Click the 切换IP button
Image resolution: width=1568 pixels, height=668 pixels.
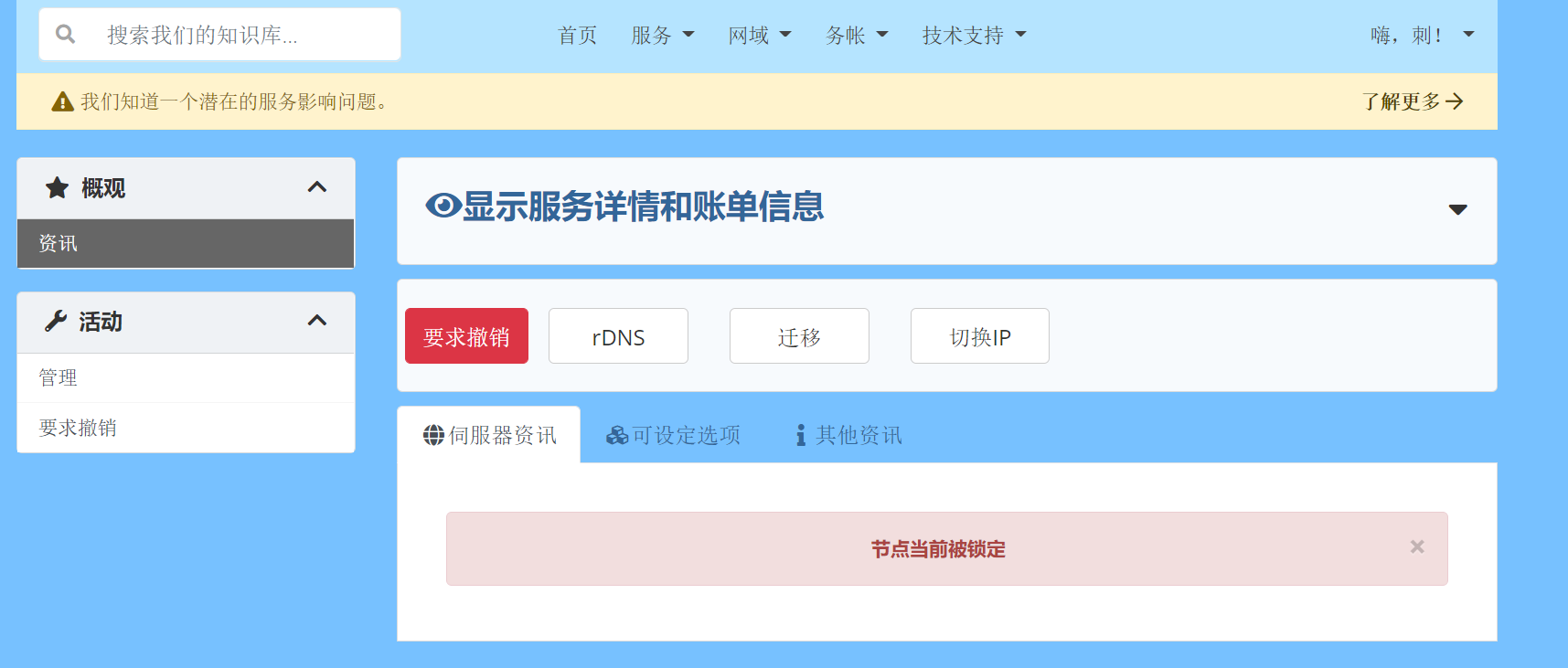[980, 336]
